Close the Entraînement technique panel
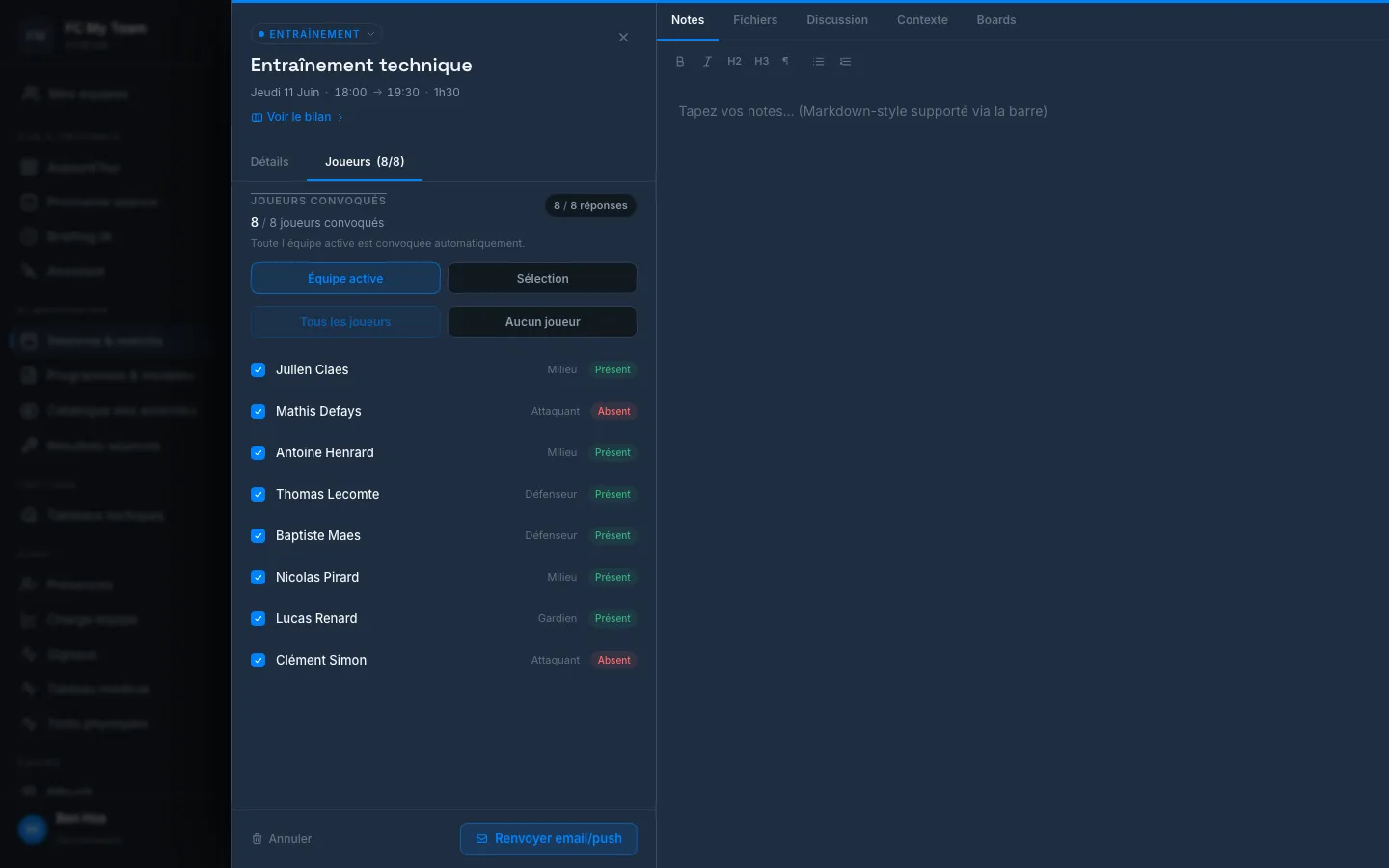 point(623,37)
